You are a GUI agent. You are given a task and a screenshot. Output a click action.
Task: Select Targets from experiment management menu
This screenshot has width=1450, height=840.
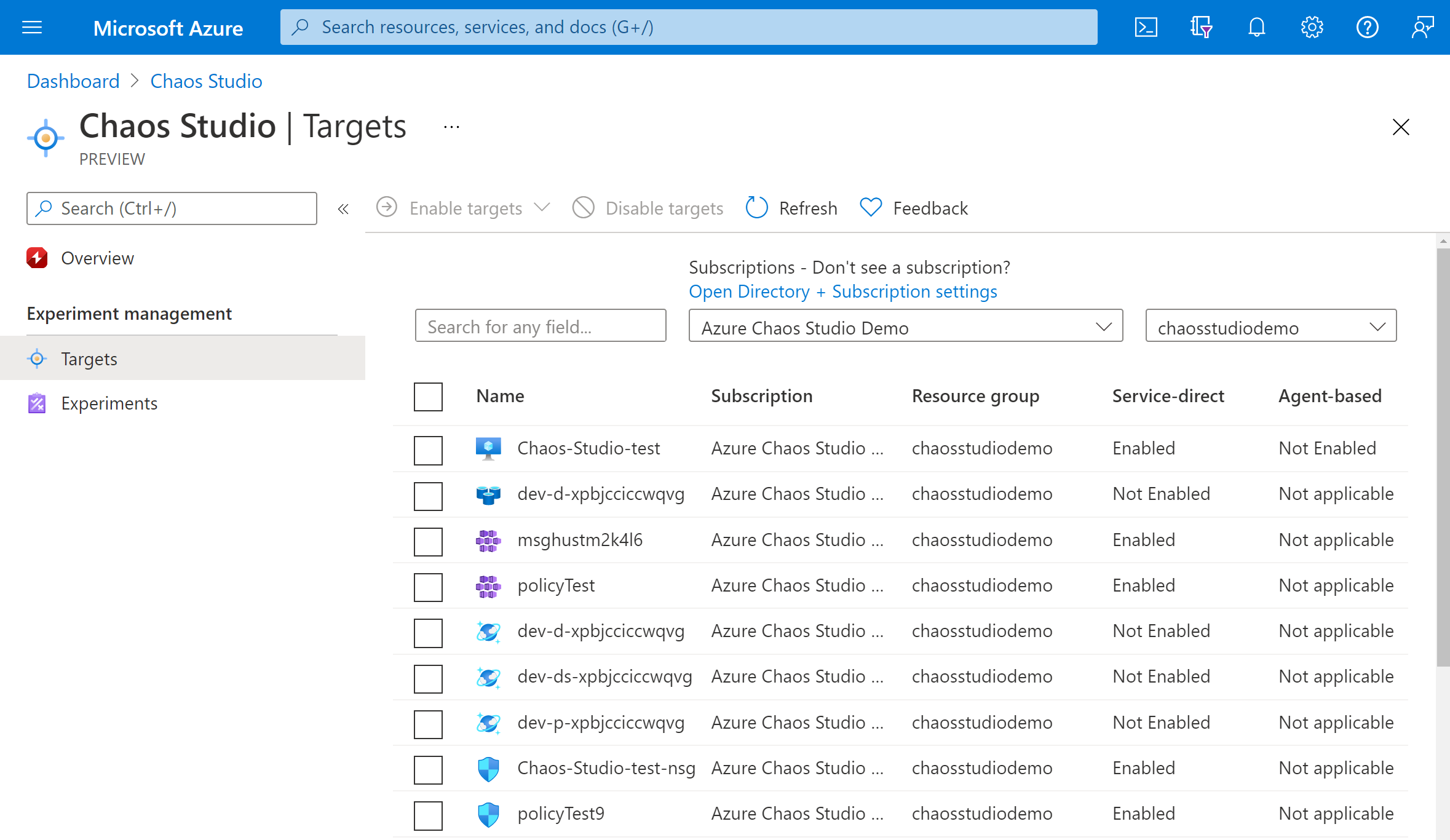coord(89,358)
